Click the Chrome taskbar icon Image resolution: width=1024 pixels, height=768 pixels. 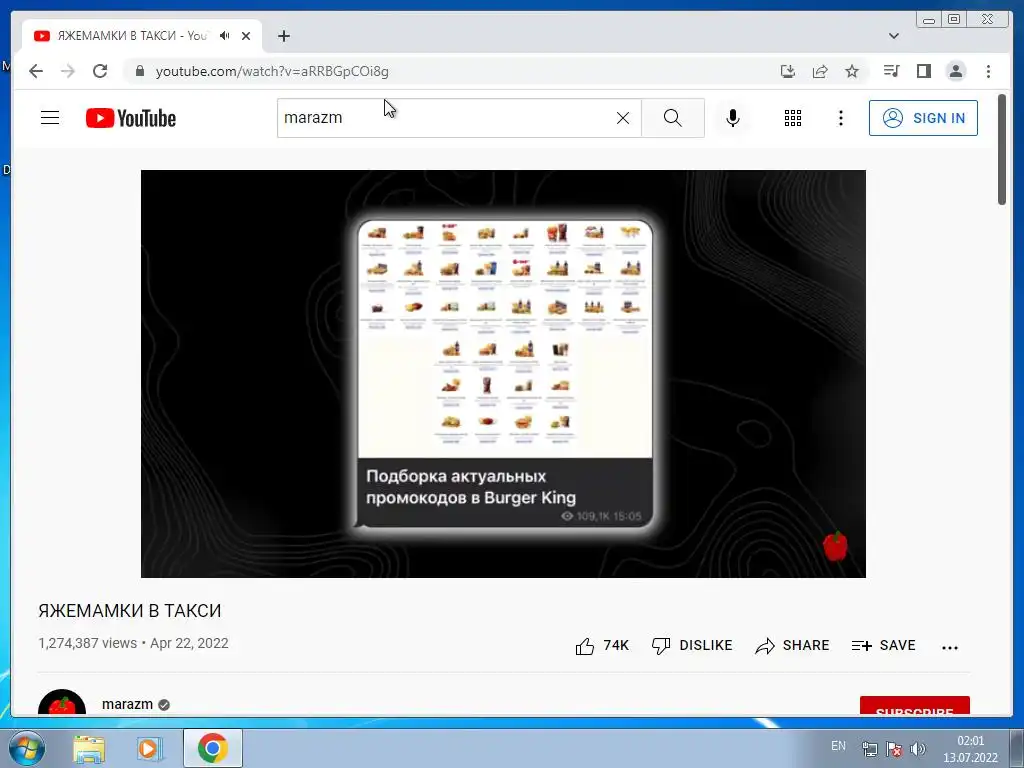tap(212, 748)
